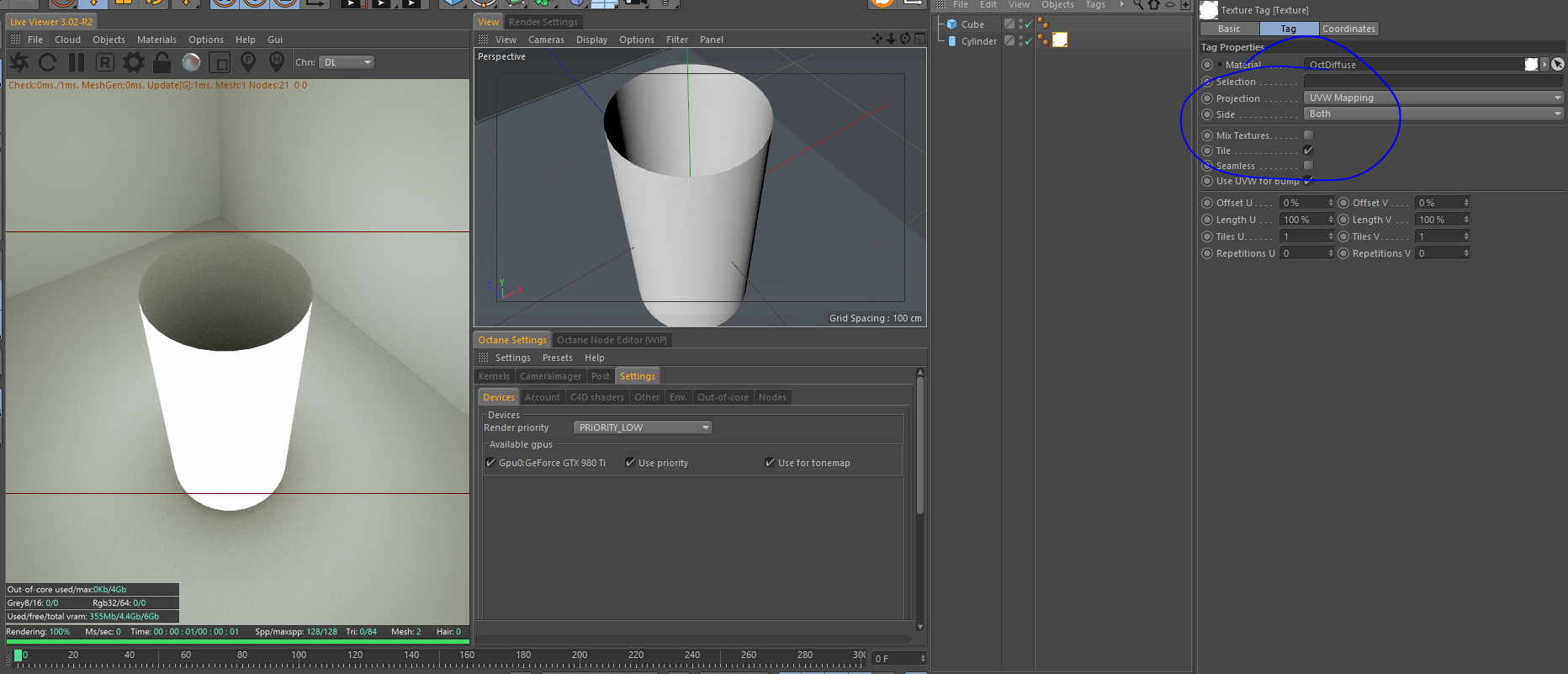Screen dimensions: 1568x674
Task: Select the texture tag on Cylinder
Action: [x=1060, y=40]
